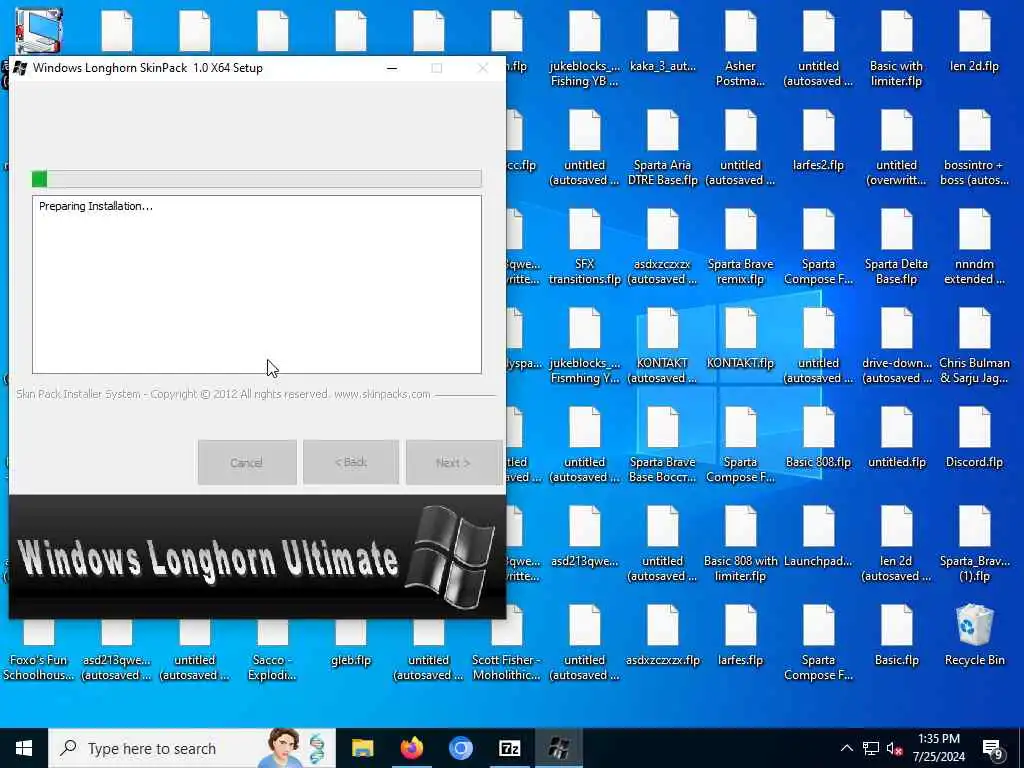The image size is (1024, 768).
Task: Click the network tray icon
Action: (871, 748)
